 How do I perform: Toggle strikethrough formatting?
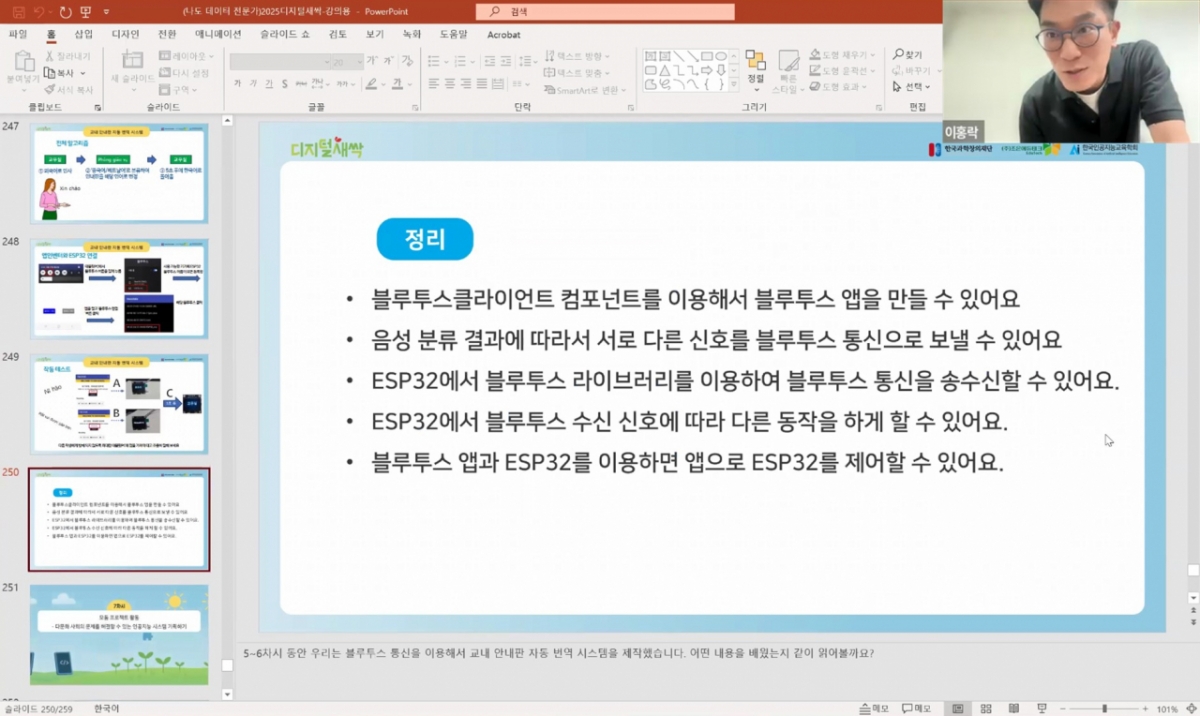(x=302, y=84)
